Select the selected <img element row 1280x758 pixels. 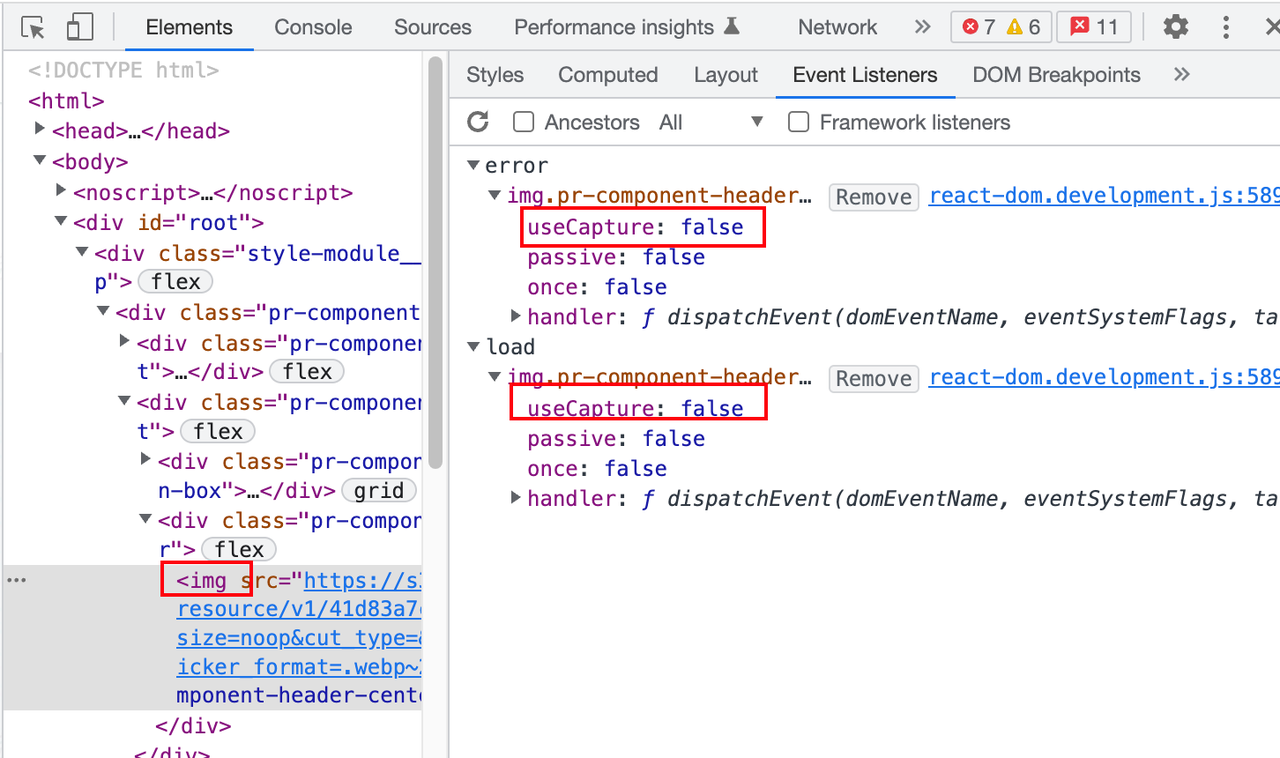(x=212, y=637)
